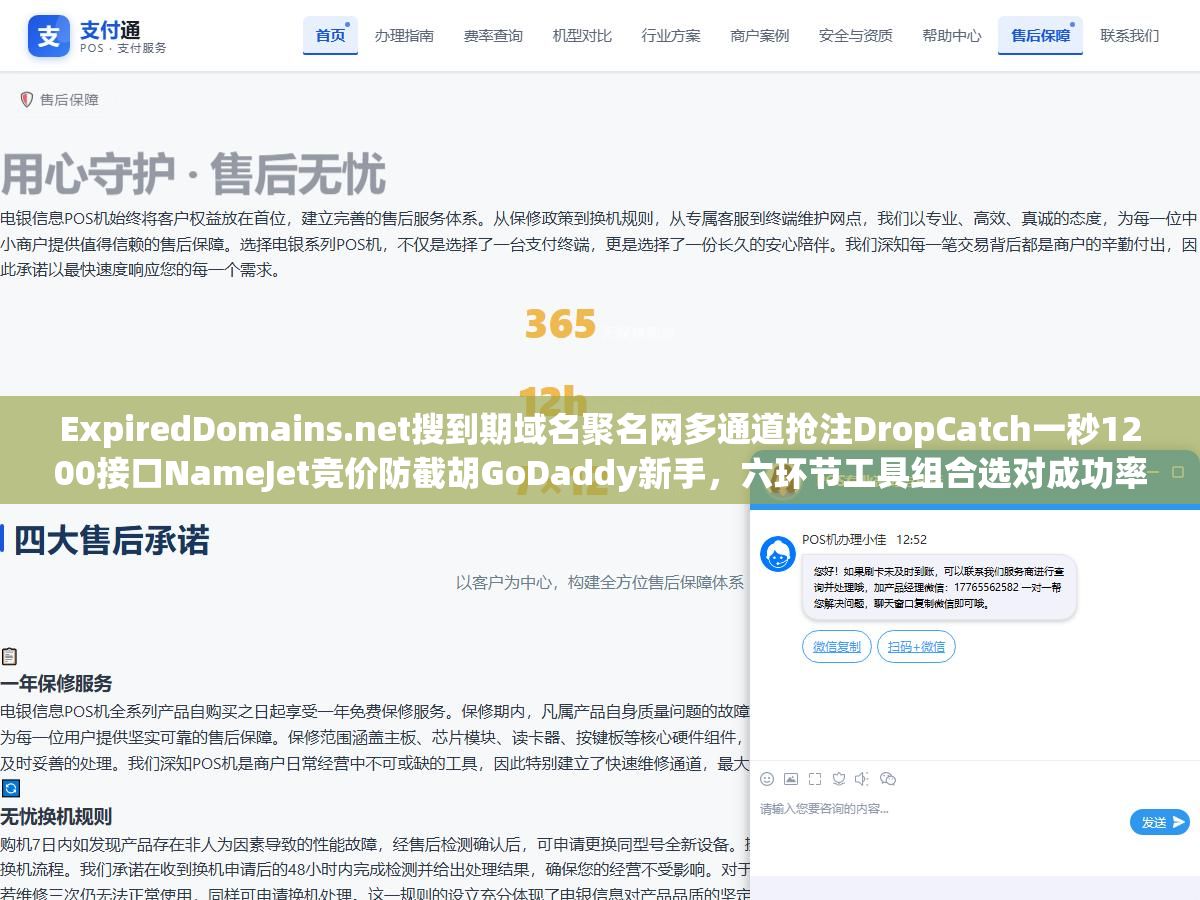Open 安全与资质 navigation item
The width and height of the screenshot is (1200, 900).
click(856, 35)
